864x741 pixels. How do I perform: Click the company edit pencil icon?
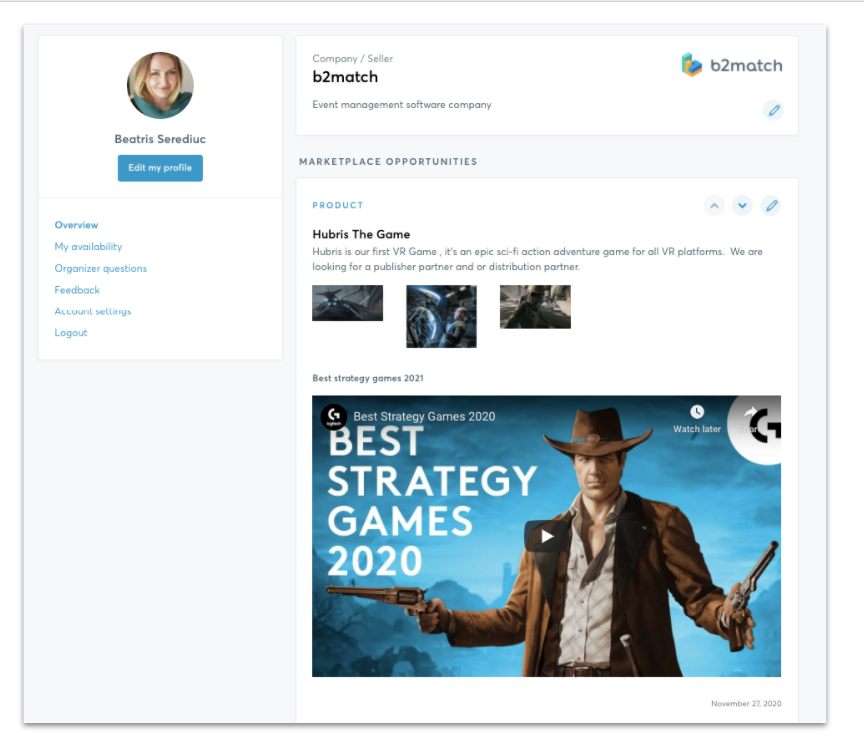(773, 110)
